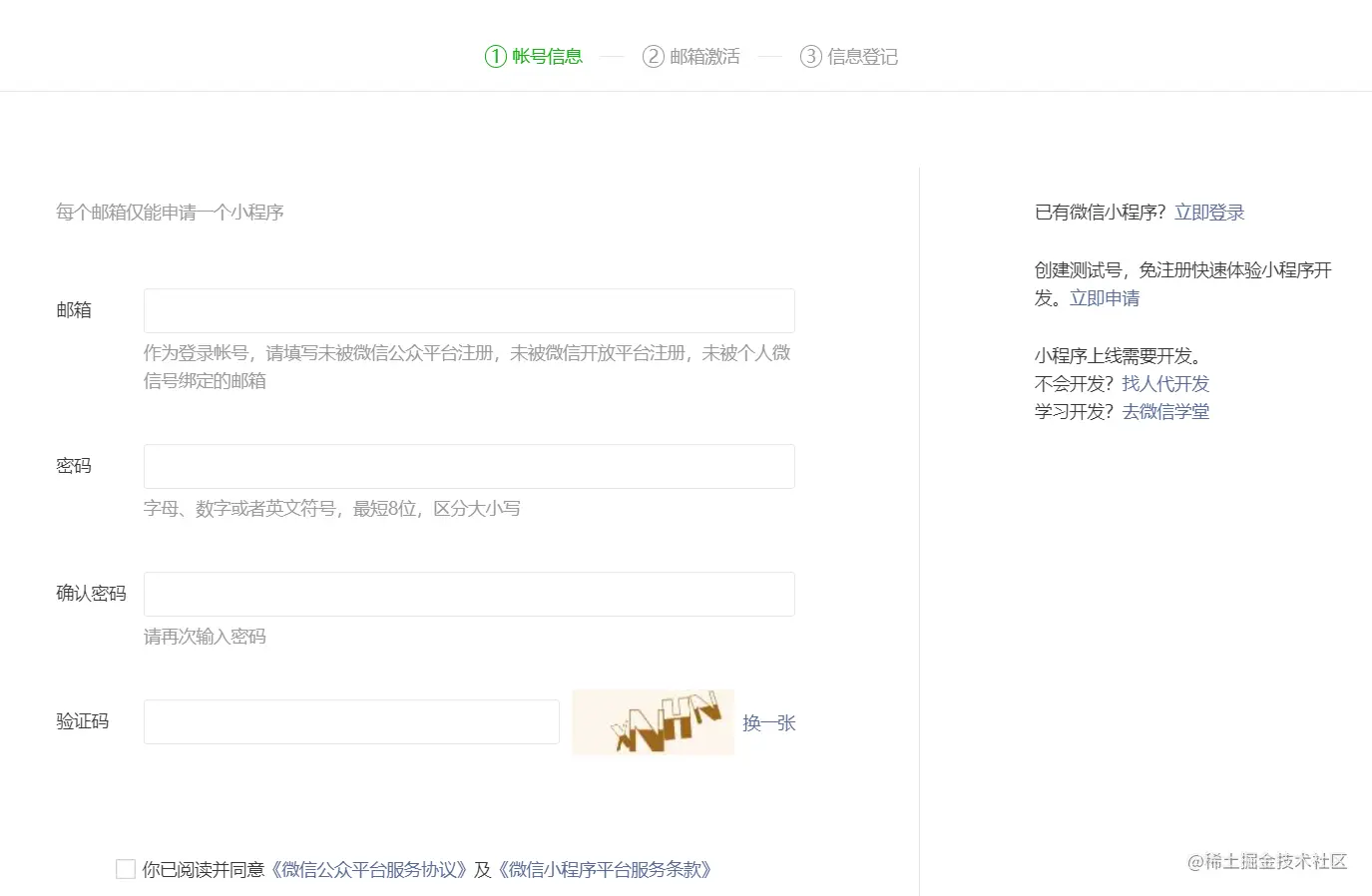The height and width of the screenshot is (896, 1372).
Task: Click the captcha image thumbnail
Action: pyautogui.click(x=654, y=721)
